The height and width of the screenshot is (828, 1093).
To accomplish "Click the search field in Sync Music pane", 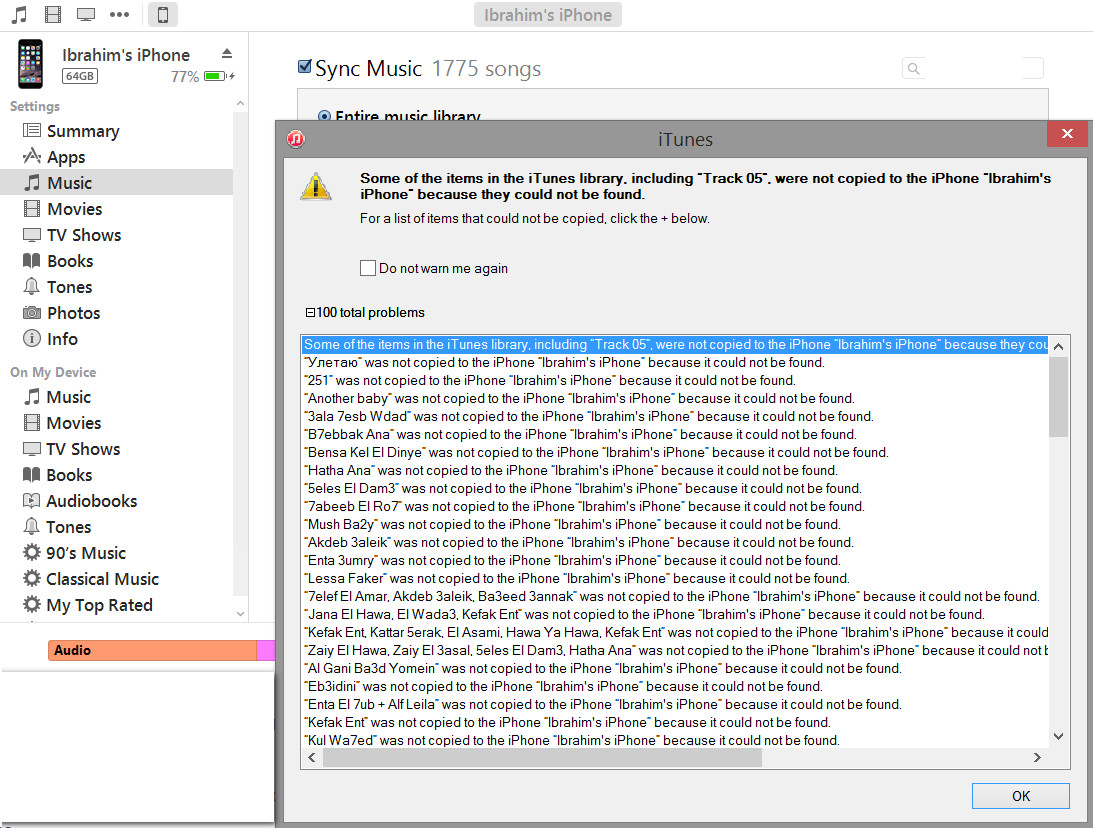I will 972,68.
